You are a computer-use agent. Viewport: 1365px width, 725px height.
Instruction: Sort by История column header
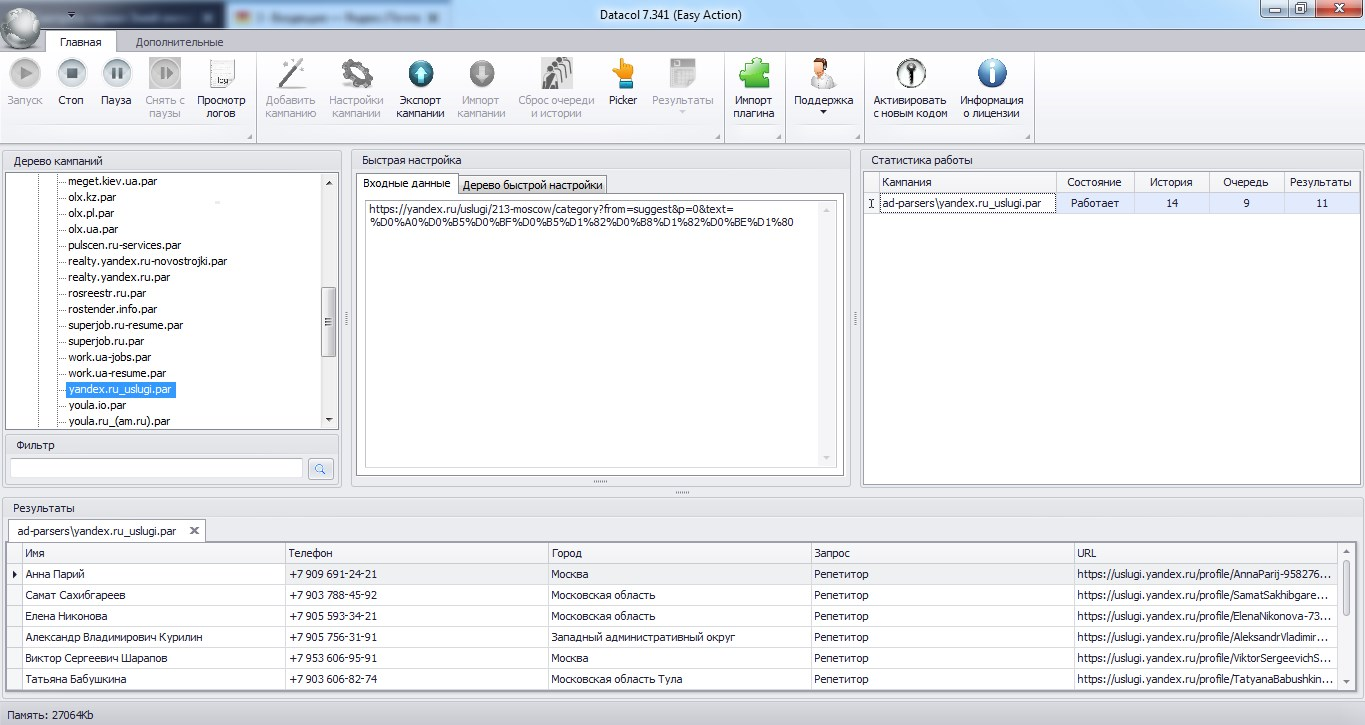click(1171, 182)
